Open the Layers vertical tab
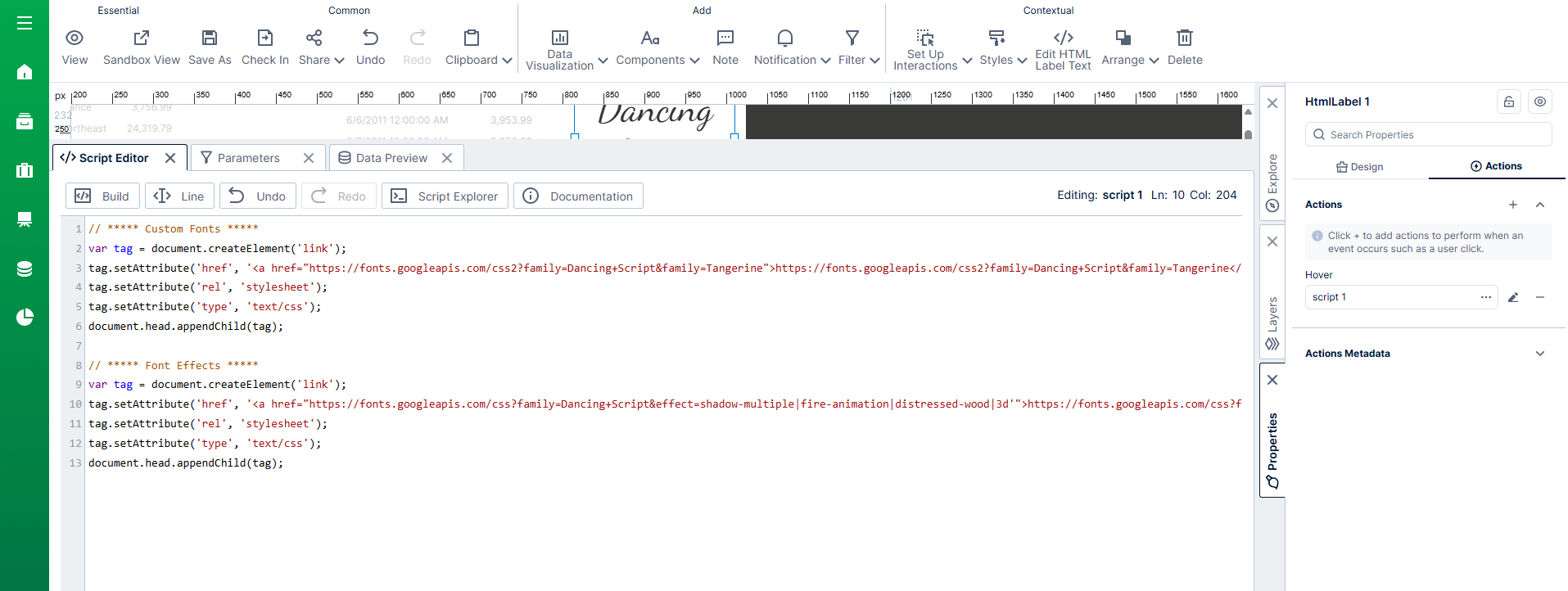Viewport: 1568px width, 591px height. [x=1272, y=323]
